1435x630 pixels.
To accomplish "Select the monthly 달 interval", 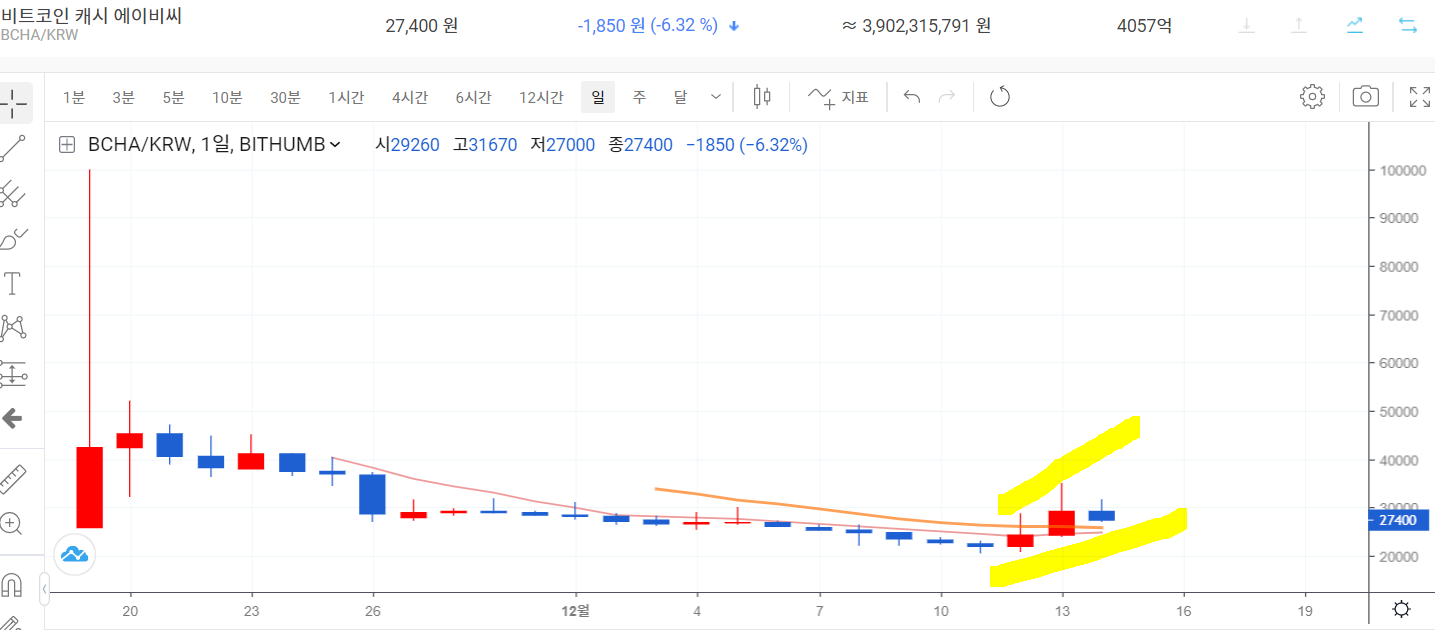I will pyautogui.click(x=680, y=97).
